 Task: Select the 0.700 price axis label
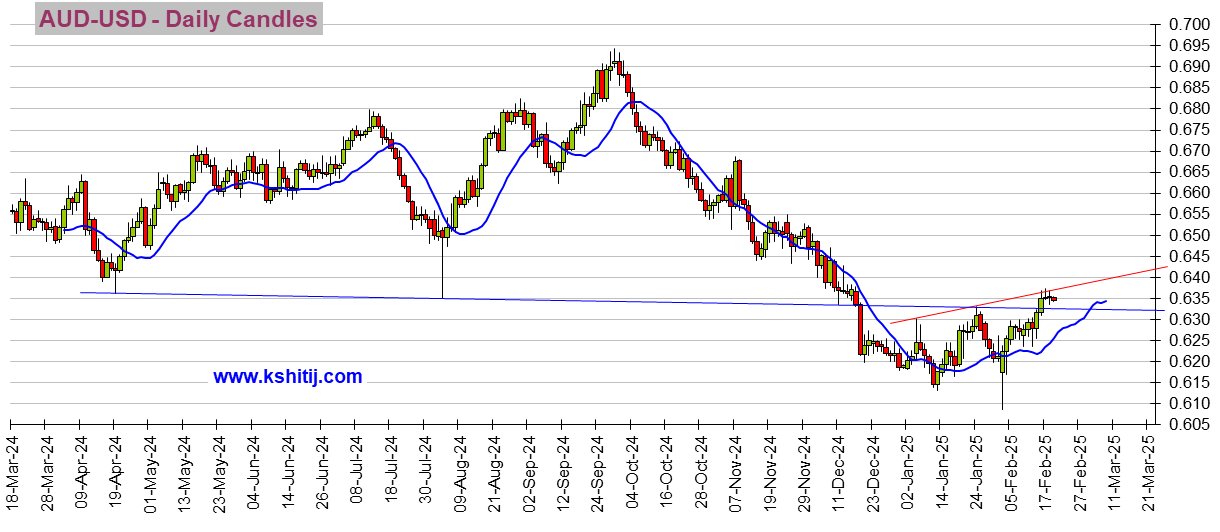tap(1190, 24)
